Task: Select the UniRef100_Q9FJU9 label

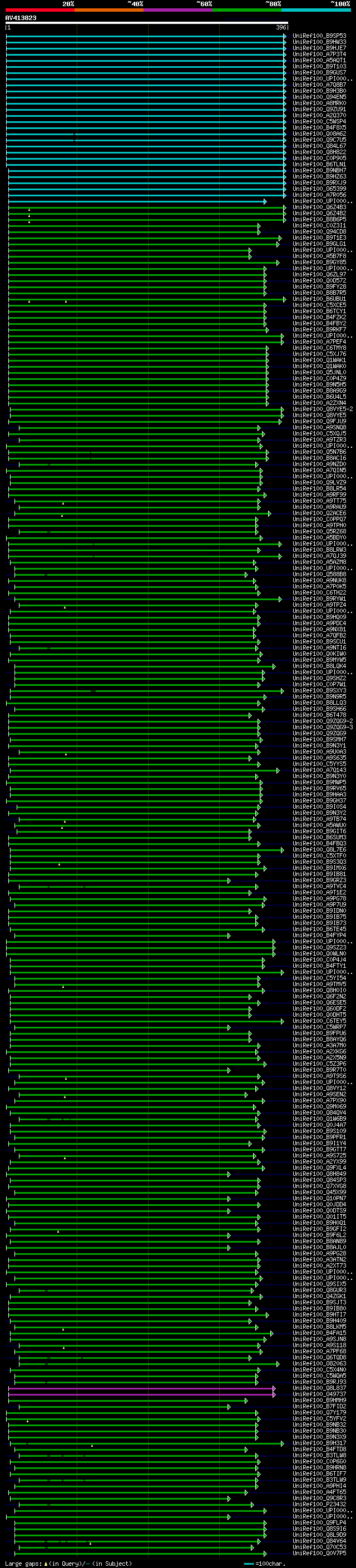Action: pyautogui.click(x=319, y=421)
